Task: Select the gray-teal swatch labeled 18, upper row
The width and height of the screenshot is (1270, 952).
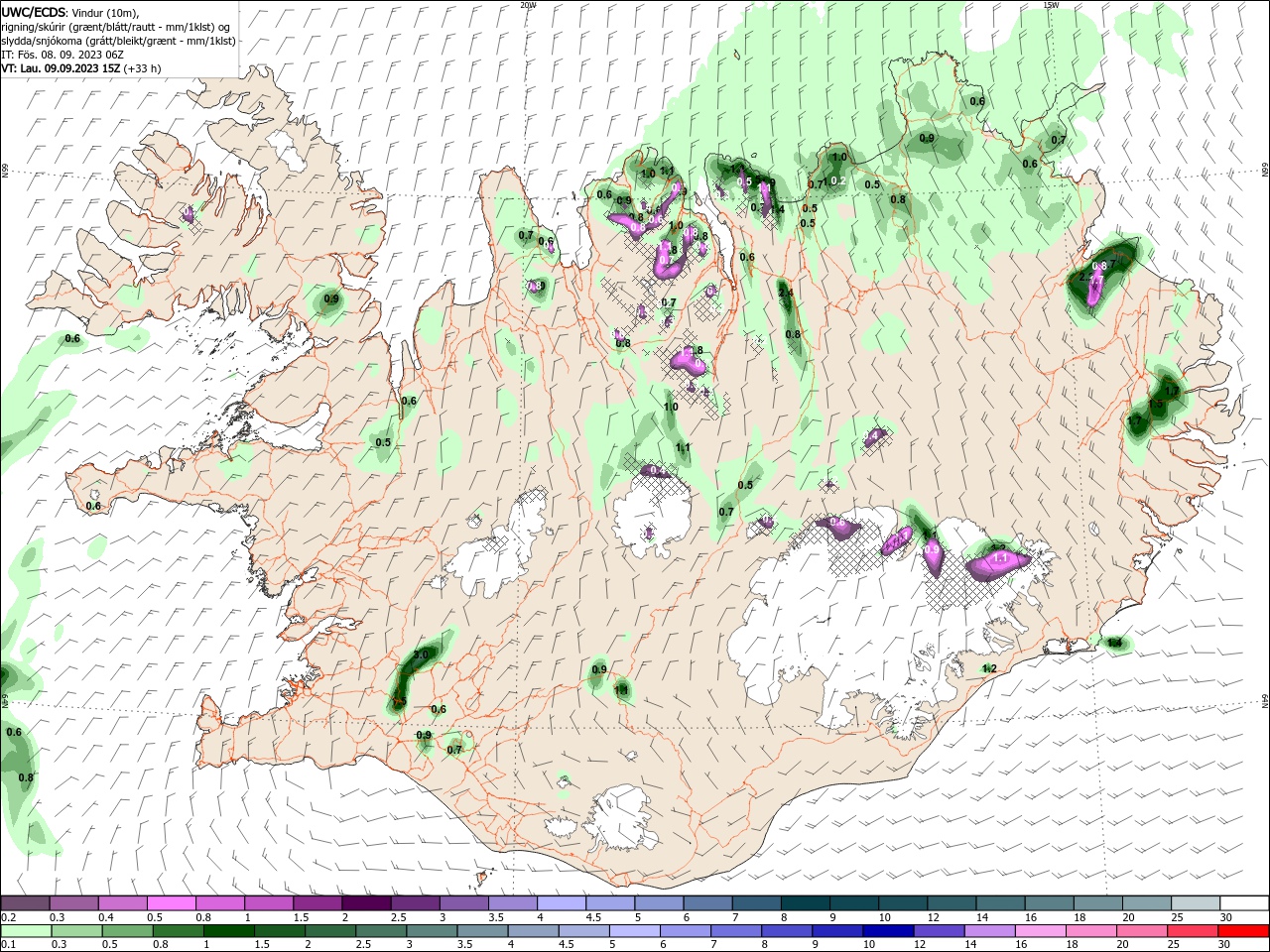Action: pyautogui.click(x=1099, y=903)
